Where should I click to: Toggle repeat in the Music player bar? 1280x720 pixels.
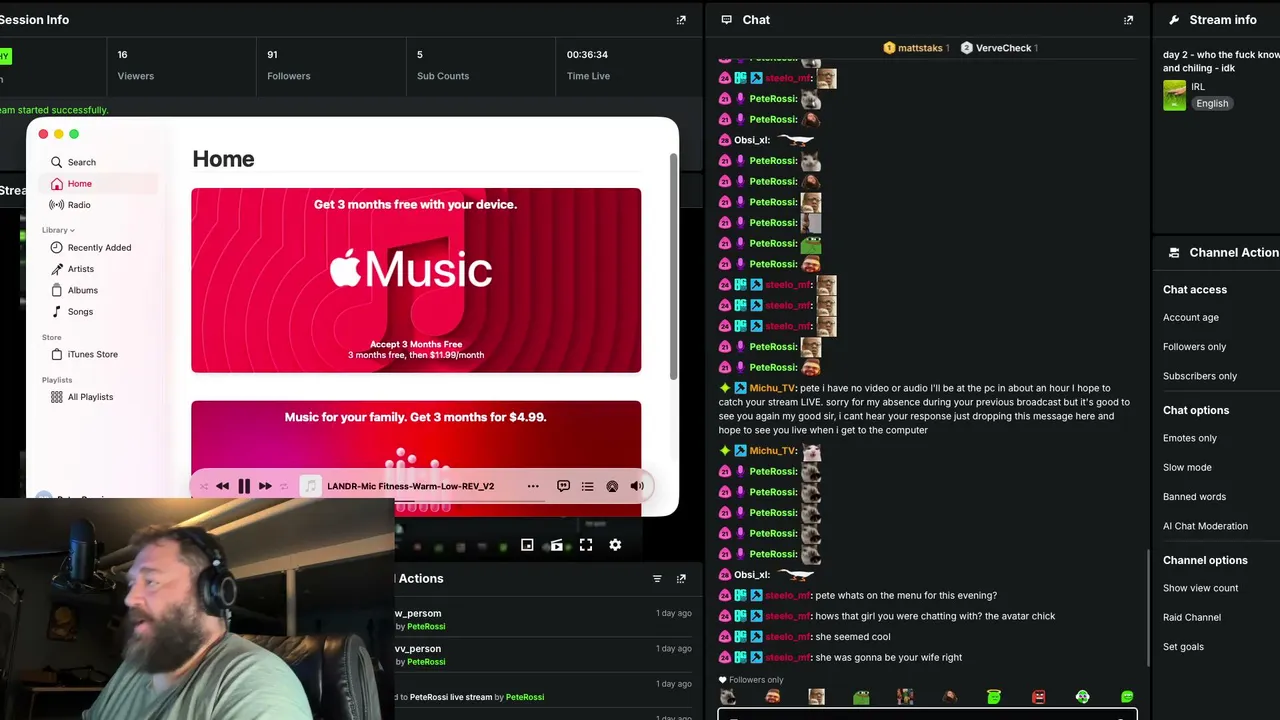coord(284,486)
